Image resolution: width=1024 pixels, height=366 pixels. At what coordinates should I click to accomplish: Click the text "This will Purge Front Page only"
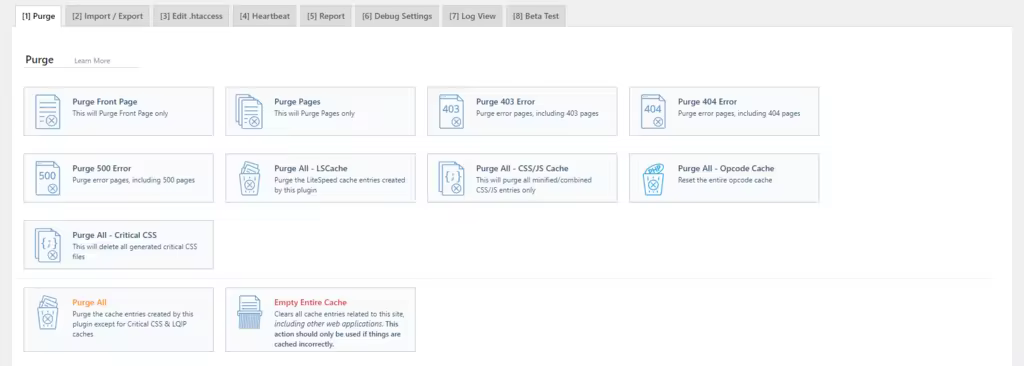pyautogui.click(x=120, y=113)
